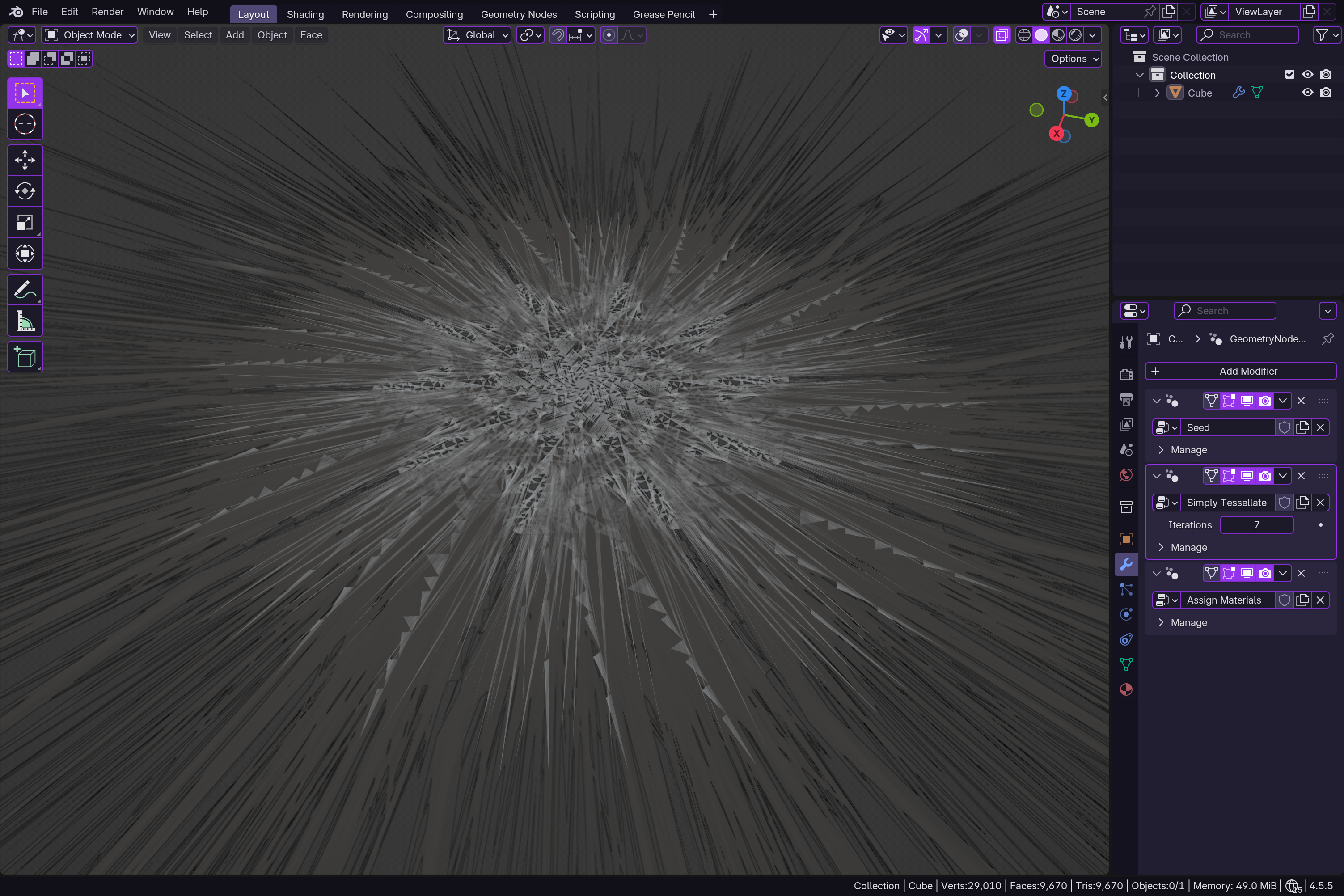This screenshot has height=896, width=1344.
Task: Select the Annotate tool
Action: [25, 290]
